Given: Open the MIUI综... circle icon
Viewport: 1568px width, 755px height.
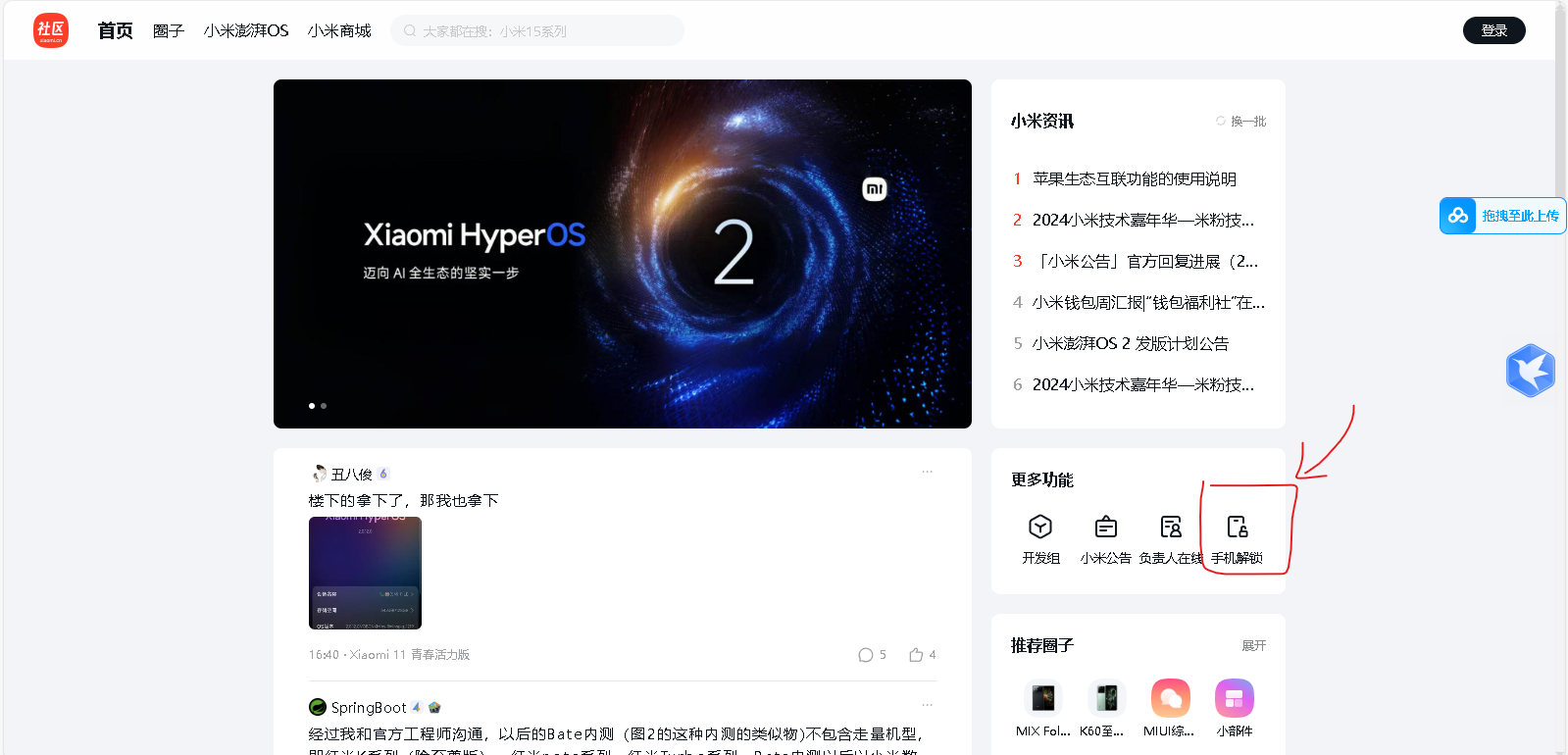Looking at the screenshot, I should 1171,698.
